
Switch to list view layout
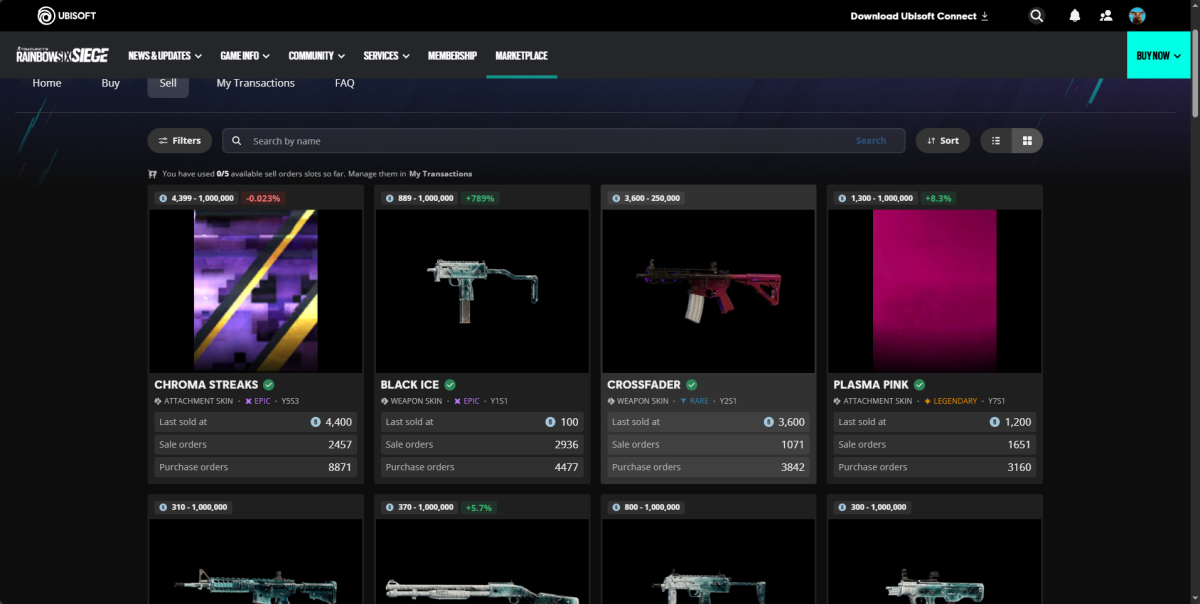996,141
